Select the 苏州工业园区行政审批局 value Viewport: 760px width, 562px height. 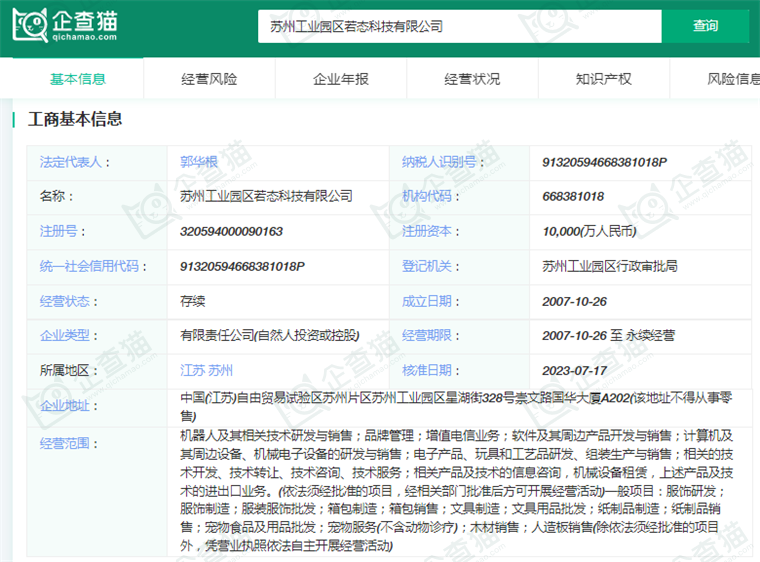click(x=610, y=266)
